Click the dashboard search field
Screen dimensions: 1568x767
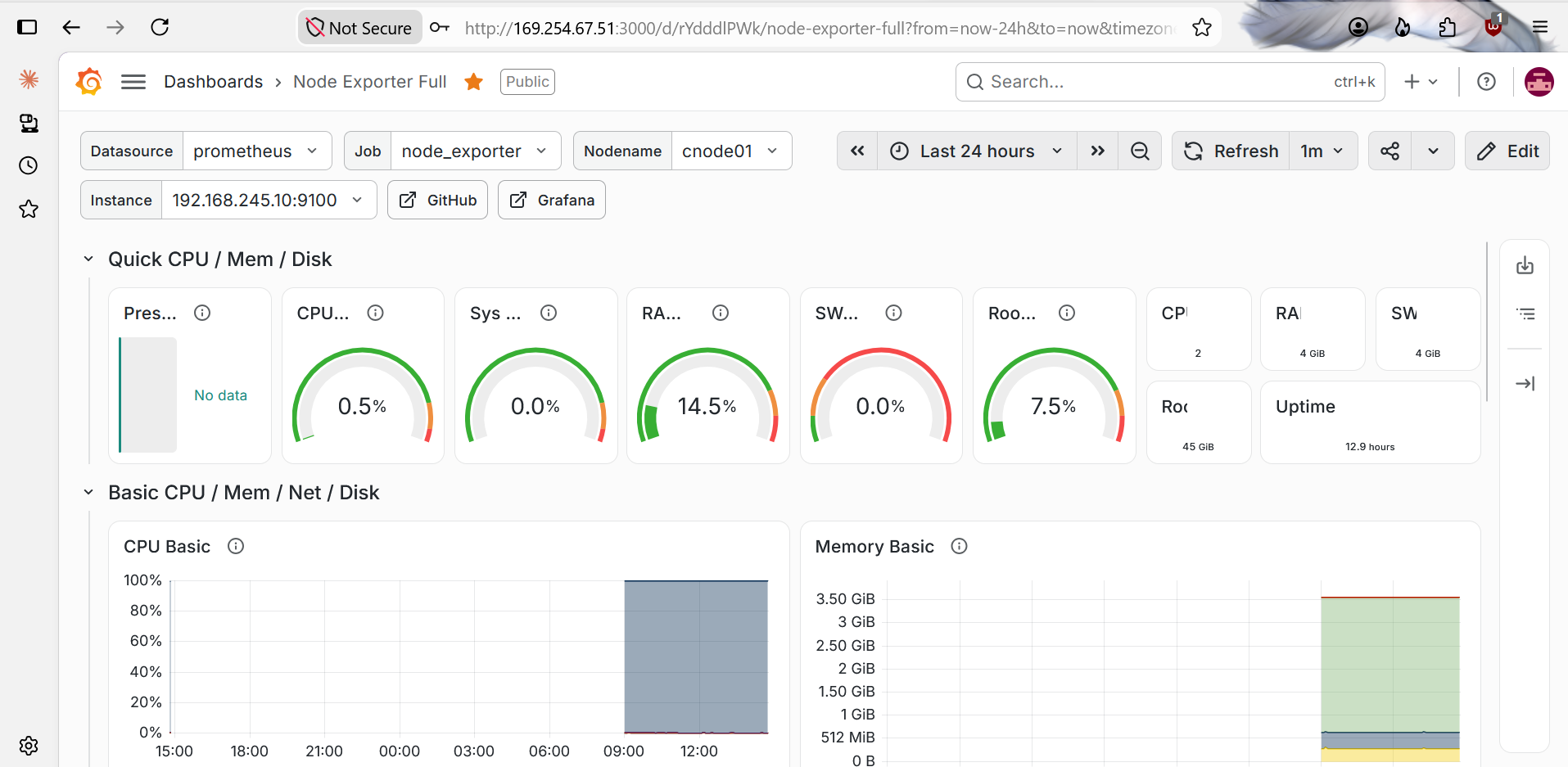[1170, 82]
